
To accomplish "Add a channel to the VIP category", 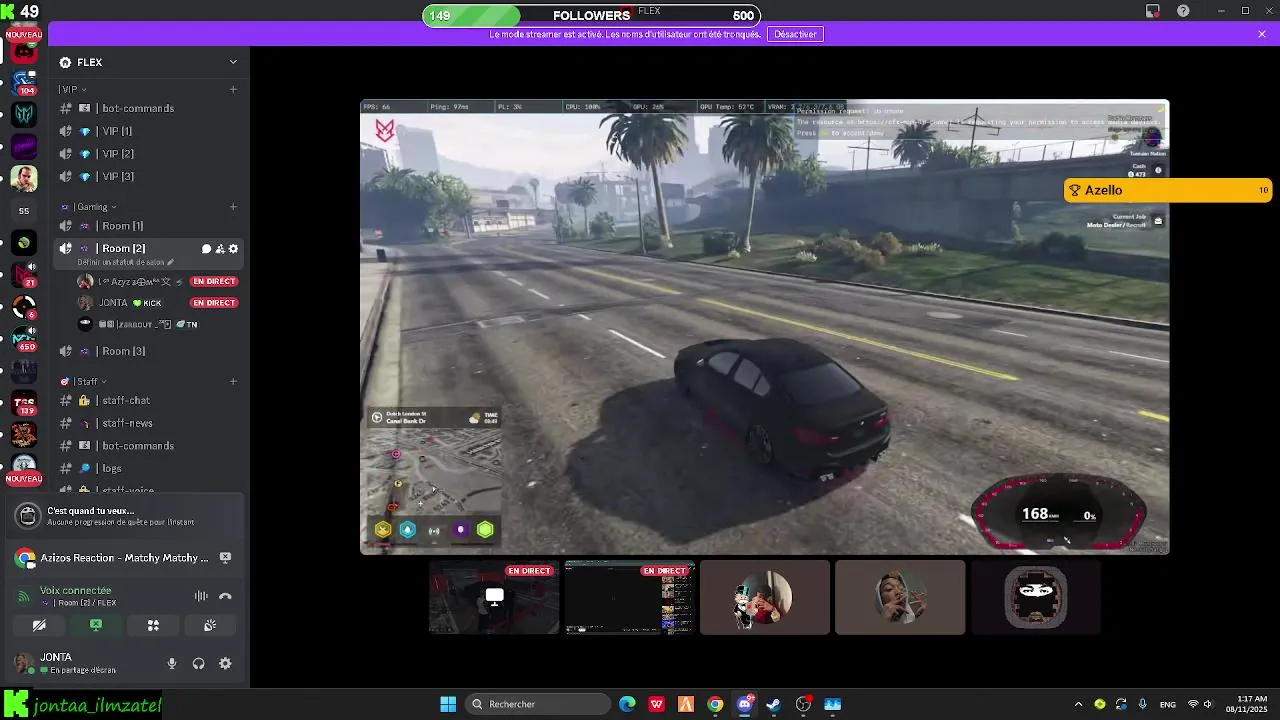I will click(x=233, y=89).
